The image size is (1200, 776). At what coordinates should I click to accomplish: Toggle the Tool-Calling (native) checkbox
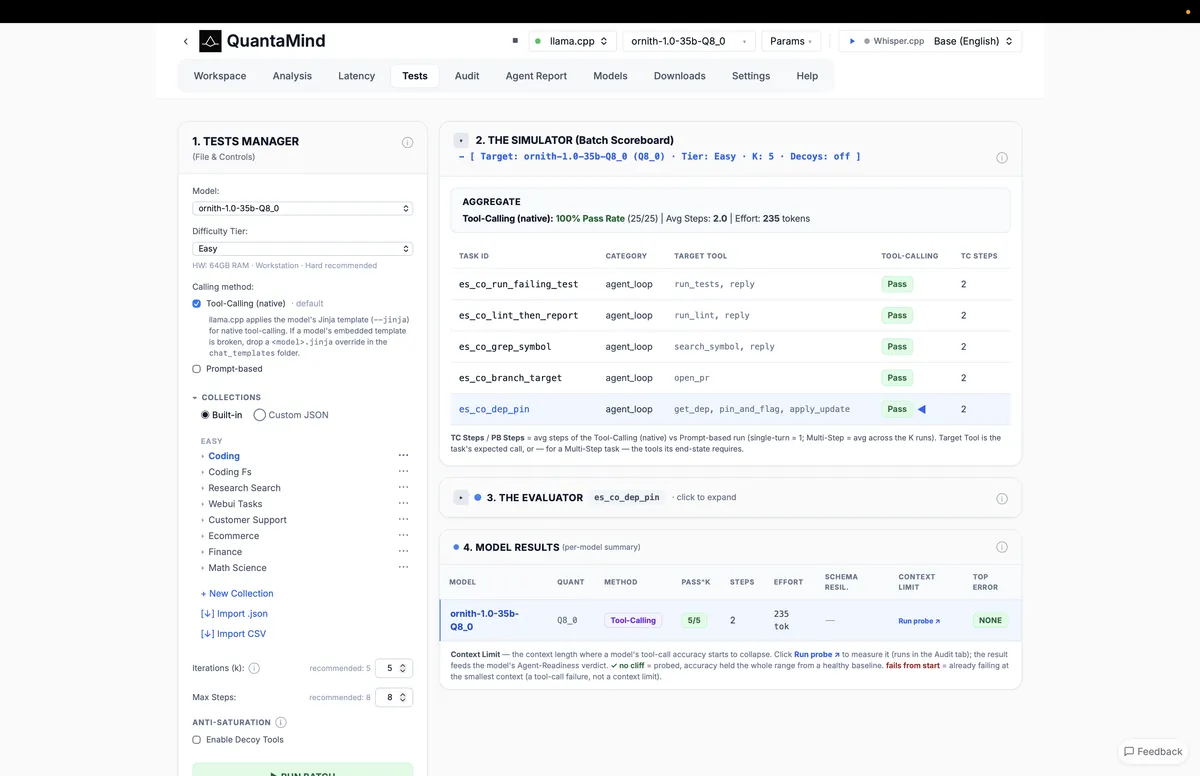click(x=197, y=303)
